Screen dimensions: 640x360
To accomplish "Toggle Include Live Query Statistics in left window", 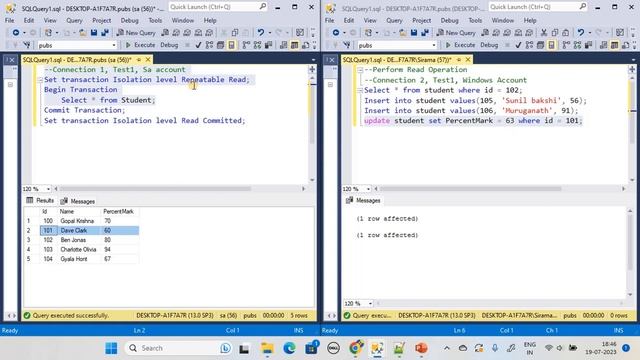I will [257, 45].
